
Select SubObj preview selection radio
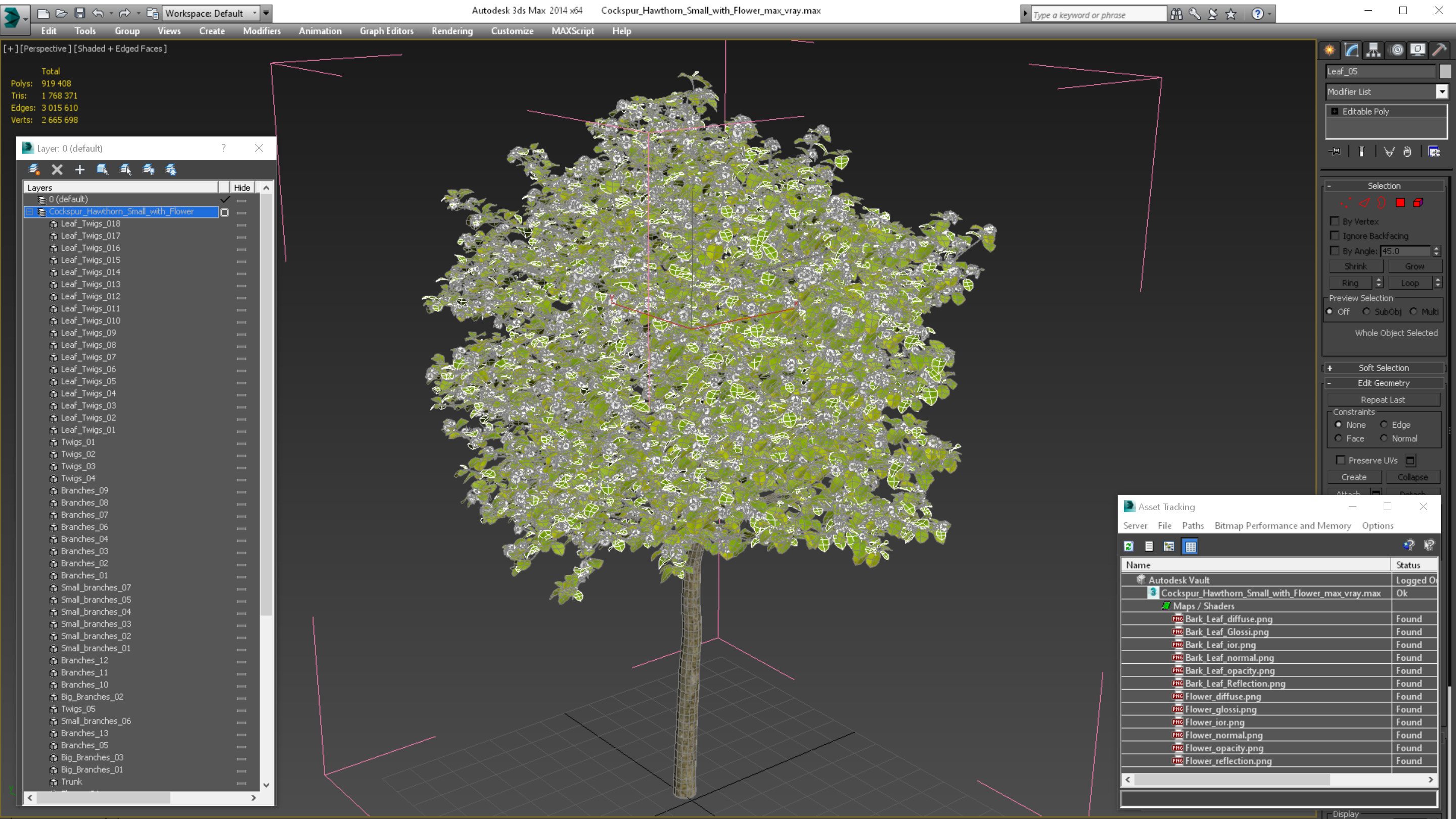click(x=1366, y=311)
